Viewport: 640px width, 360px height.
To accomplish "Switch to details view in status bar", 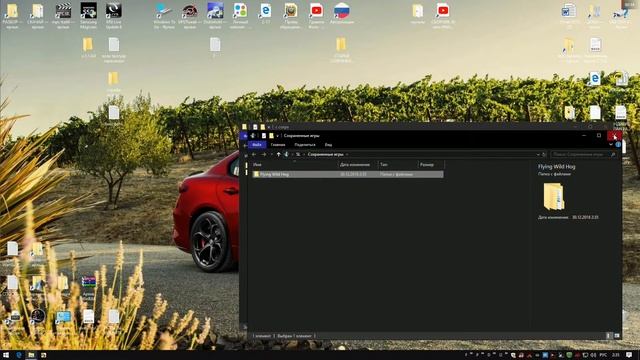I will point(609,336).
